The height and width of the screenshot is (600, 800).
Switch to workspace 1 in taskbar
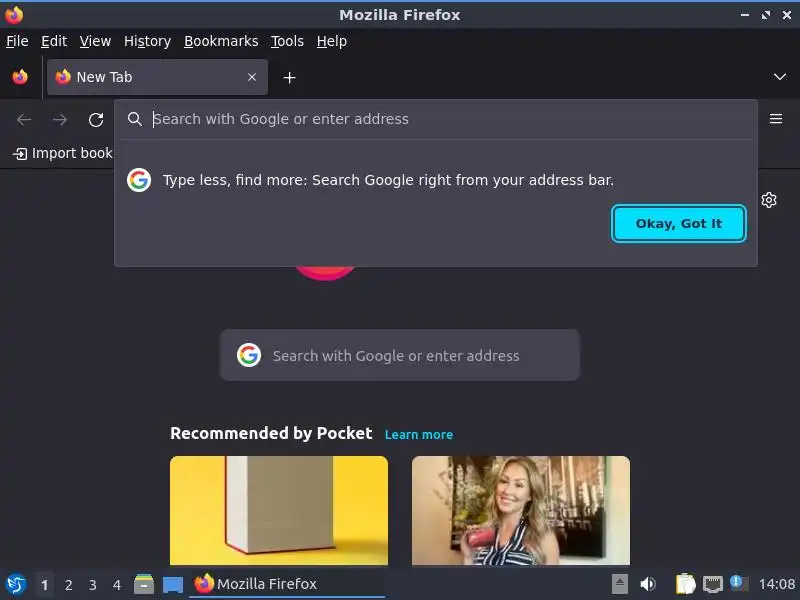(44, 585)
